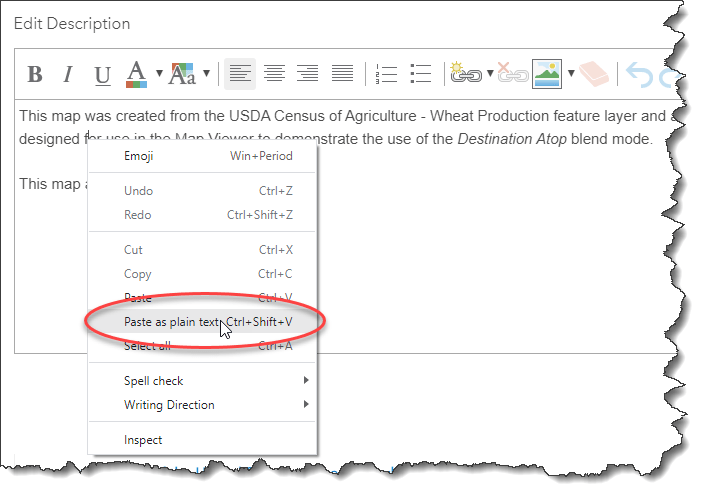Open the font size dropdown arrow

tap(206, 74)
